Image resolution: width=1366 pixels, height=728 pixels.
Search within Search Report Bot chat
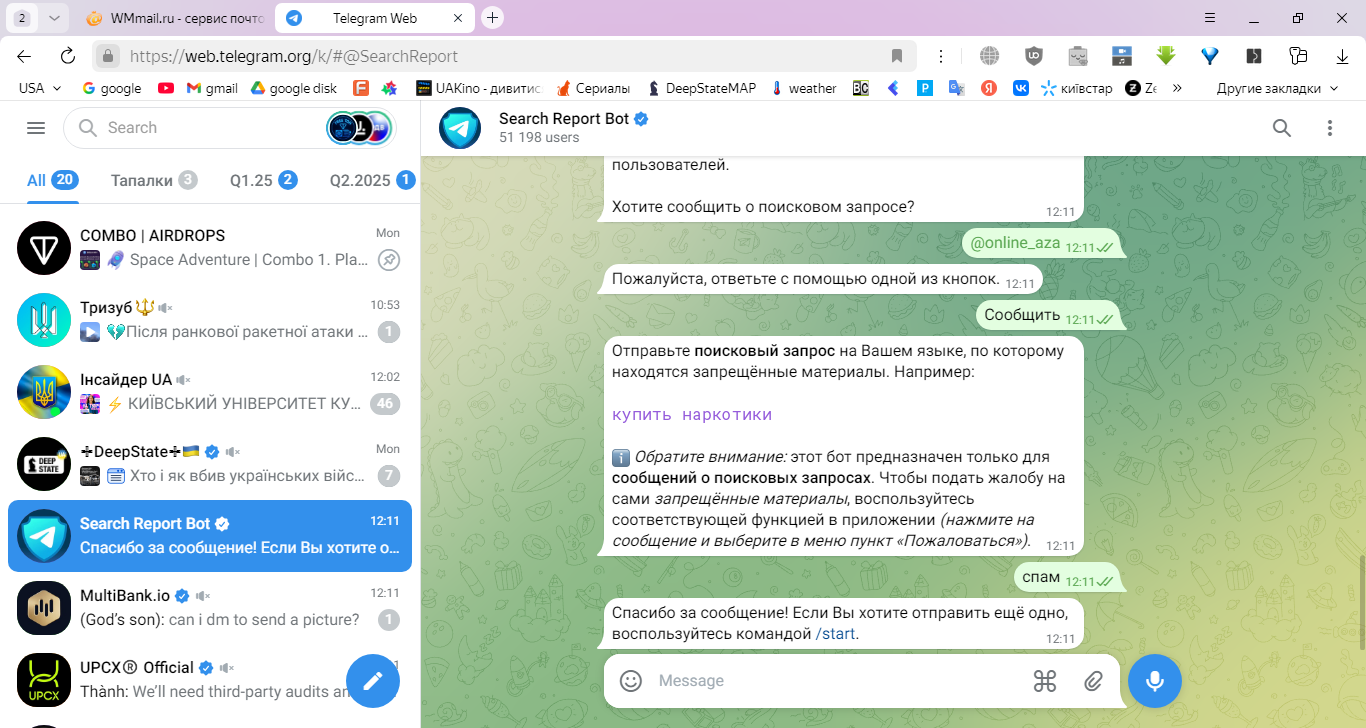point(1281,128)
